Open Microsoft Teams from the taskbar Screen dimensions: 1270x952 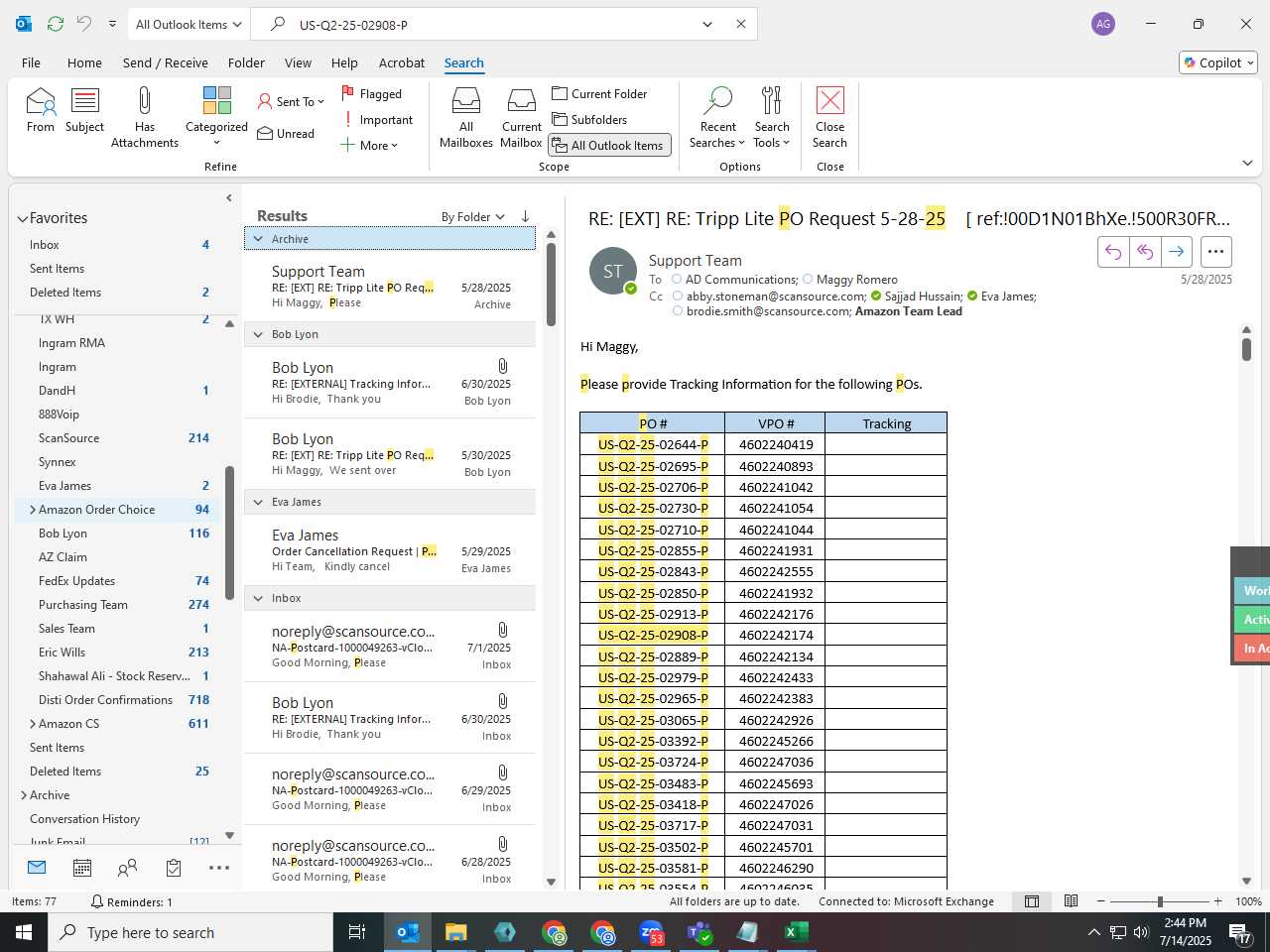(x=699, y=932)
